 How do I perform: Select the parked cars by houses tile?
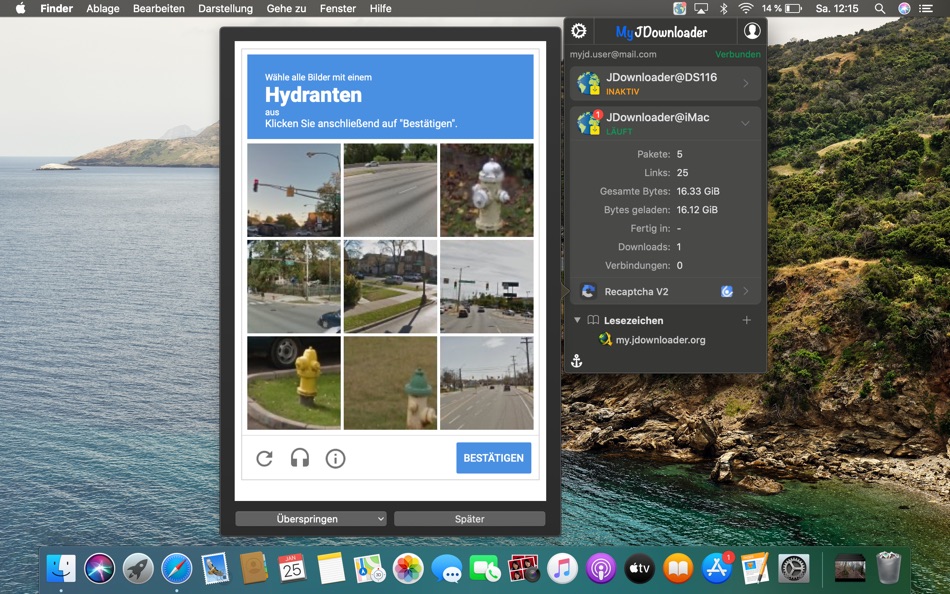pos(390,286)
